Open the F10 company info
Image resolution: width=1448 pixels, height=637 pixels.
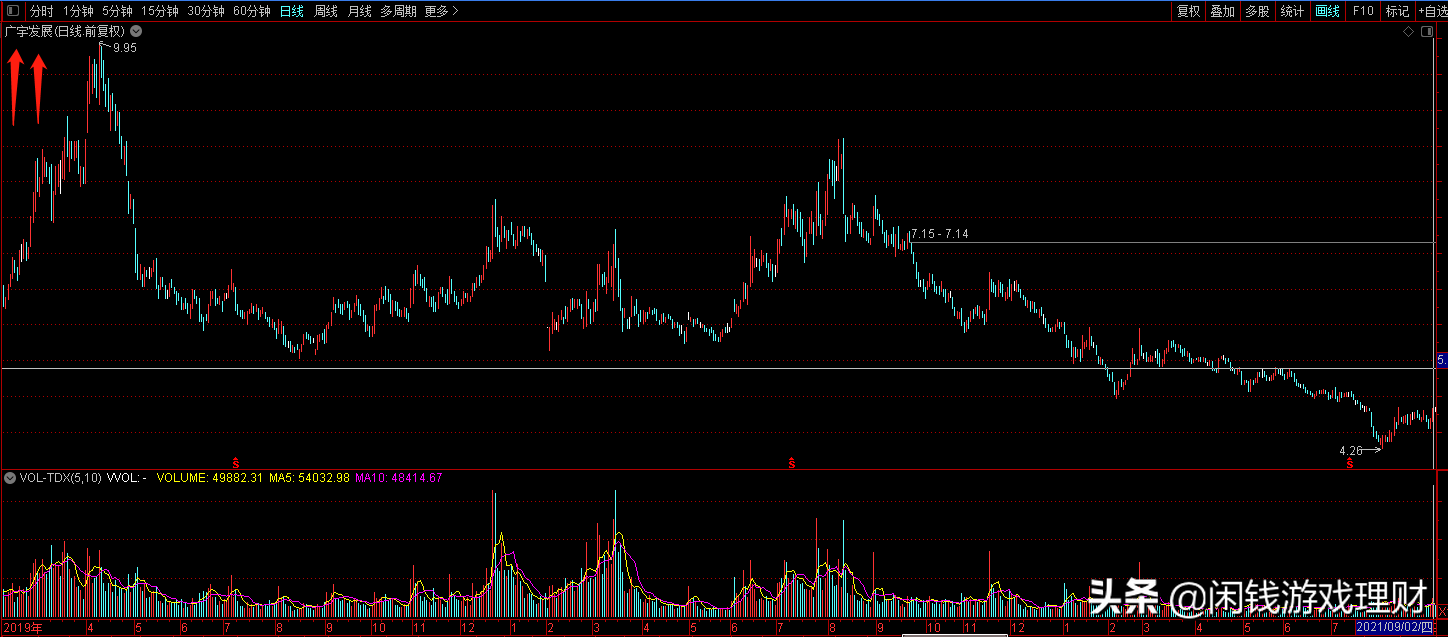point(1362,11)
